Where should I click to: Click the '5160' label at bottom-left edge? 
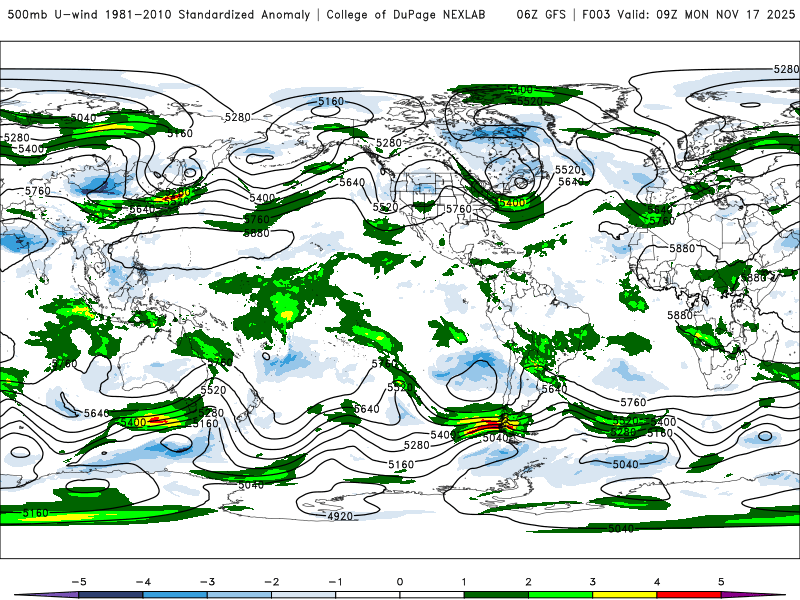pos(35,513)
